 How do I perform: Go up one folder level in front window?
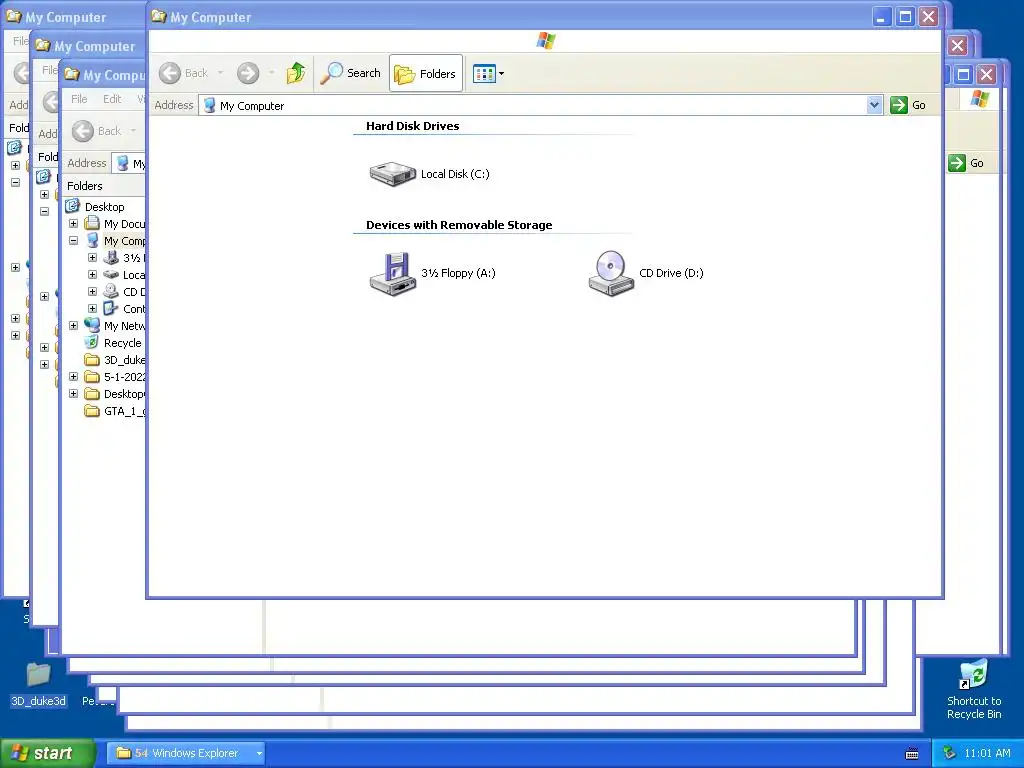point(296,73)
